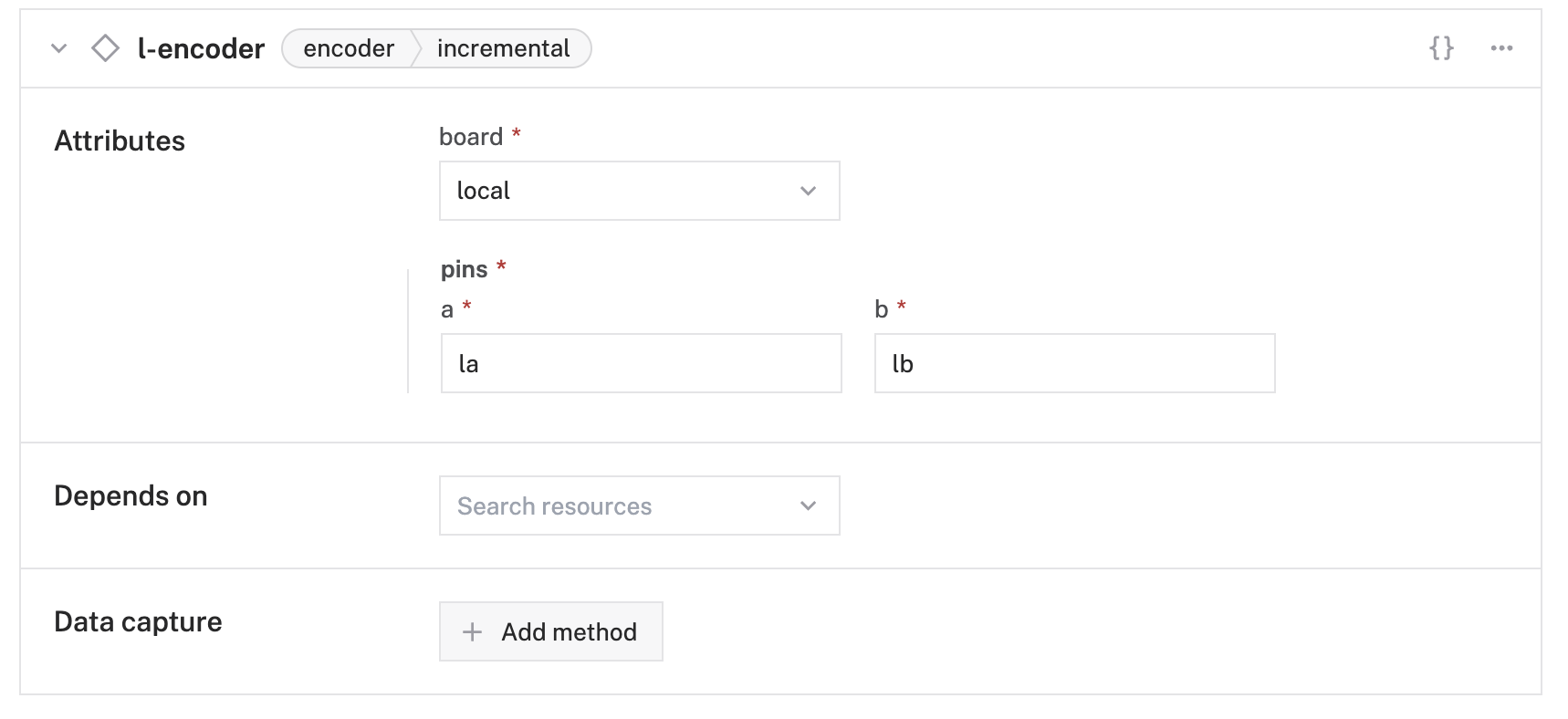Open the Search resources dropdown
This screenshot has width=1568, height=719.
pos(621,505)
